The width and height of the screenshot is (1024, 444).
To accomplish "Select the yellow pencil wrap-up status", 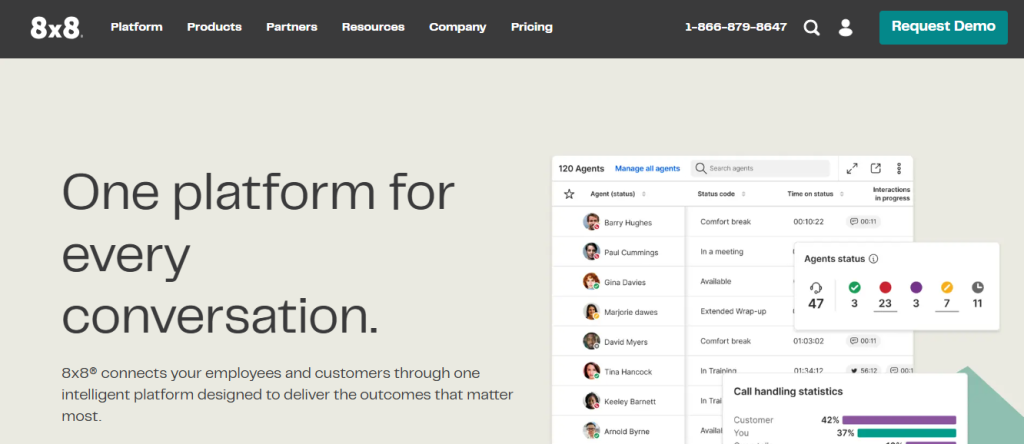I will pyautogui.click(x=946, y=286).
